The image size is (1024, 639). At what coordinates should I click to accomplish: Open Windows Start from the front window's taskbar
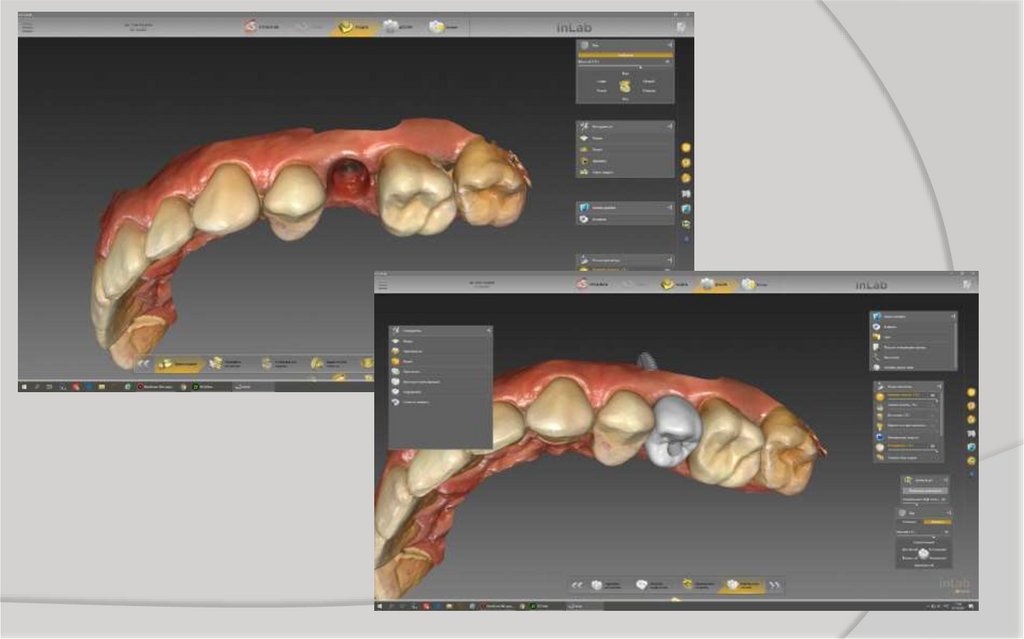pos(381,606)
